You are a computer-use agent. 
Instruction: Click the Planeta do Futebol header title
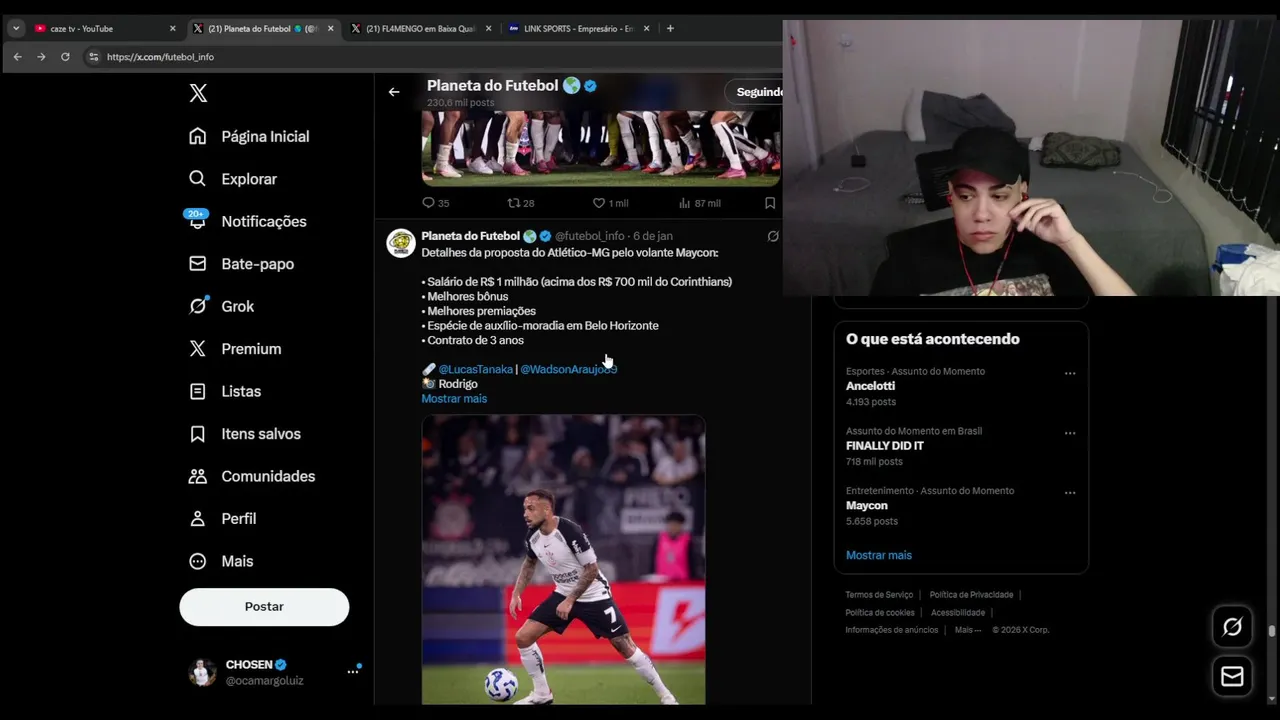tap(492, 86)
